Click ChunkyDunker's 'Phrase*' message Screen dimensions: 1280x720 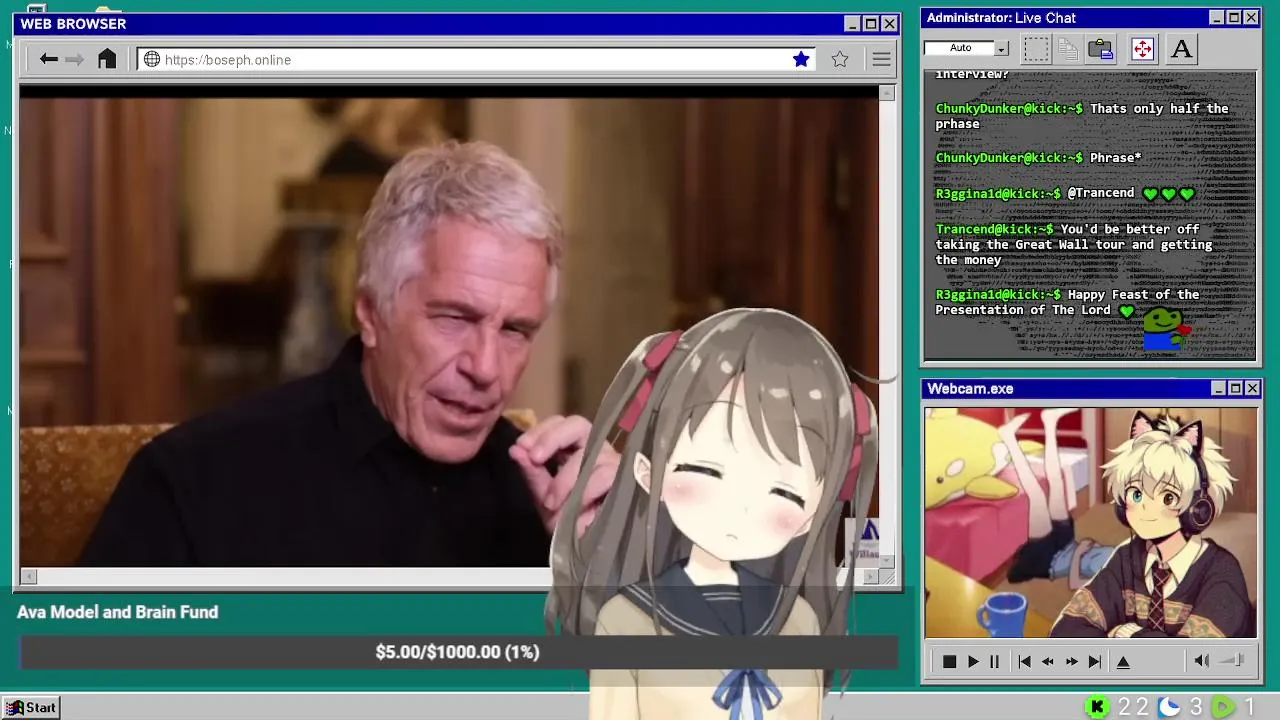pyautogui.click(x=1115, y=158)
